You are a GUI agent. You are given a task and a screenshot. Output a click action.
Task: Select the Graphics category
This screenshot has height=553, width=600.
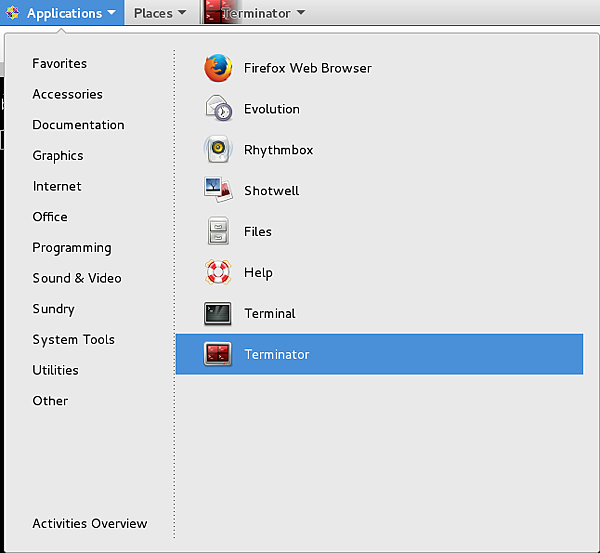click(58, 156)
